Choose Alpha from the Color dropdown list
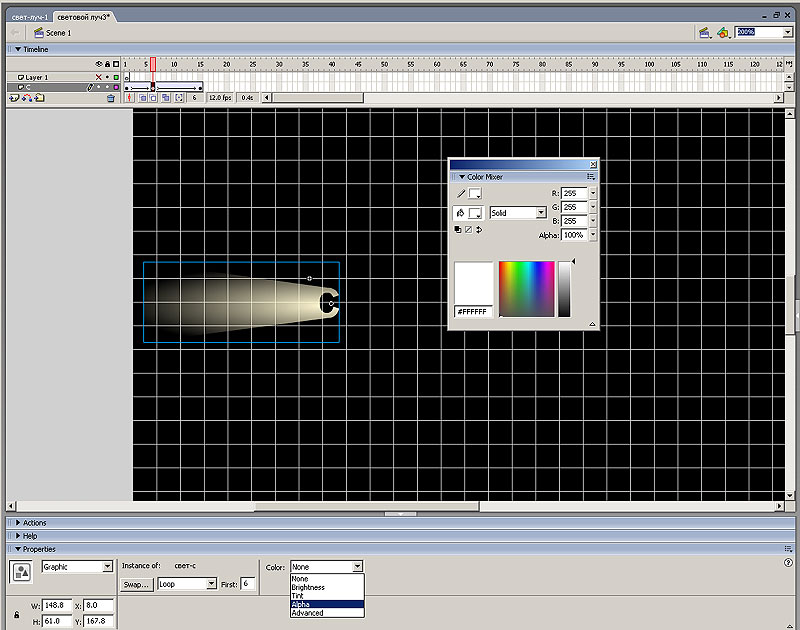 (x=301, y=604)
